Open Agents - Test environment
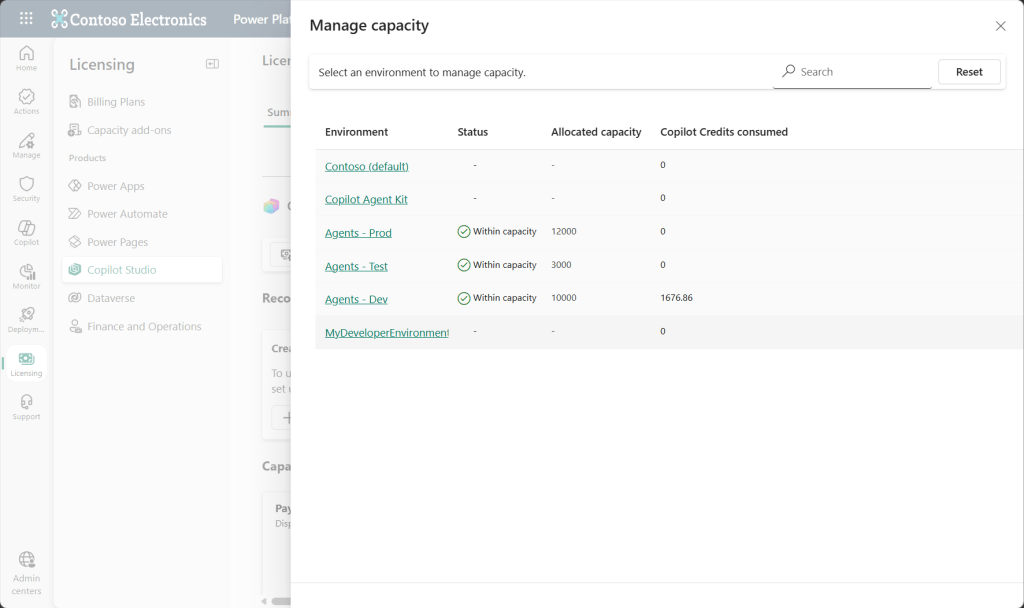Viewport: 1024px width, 608px height. pos(356,266)
